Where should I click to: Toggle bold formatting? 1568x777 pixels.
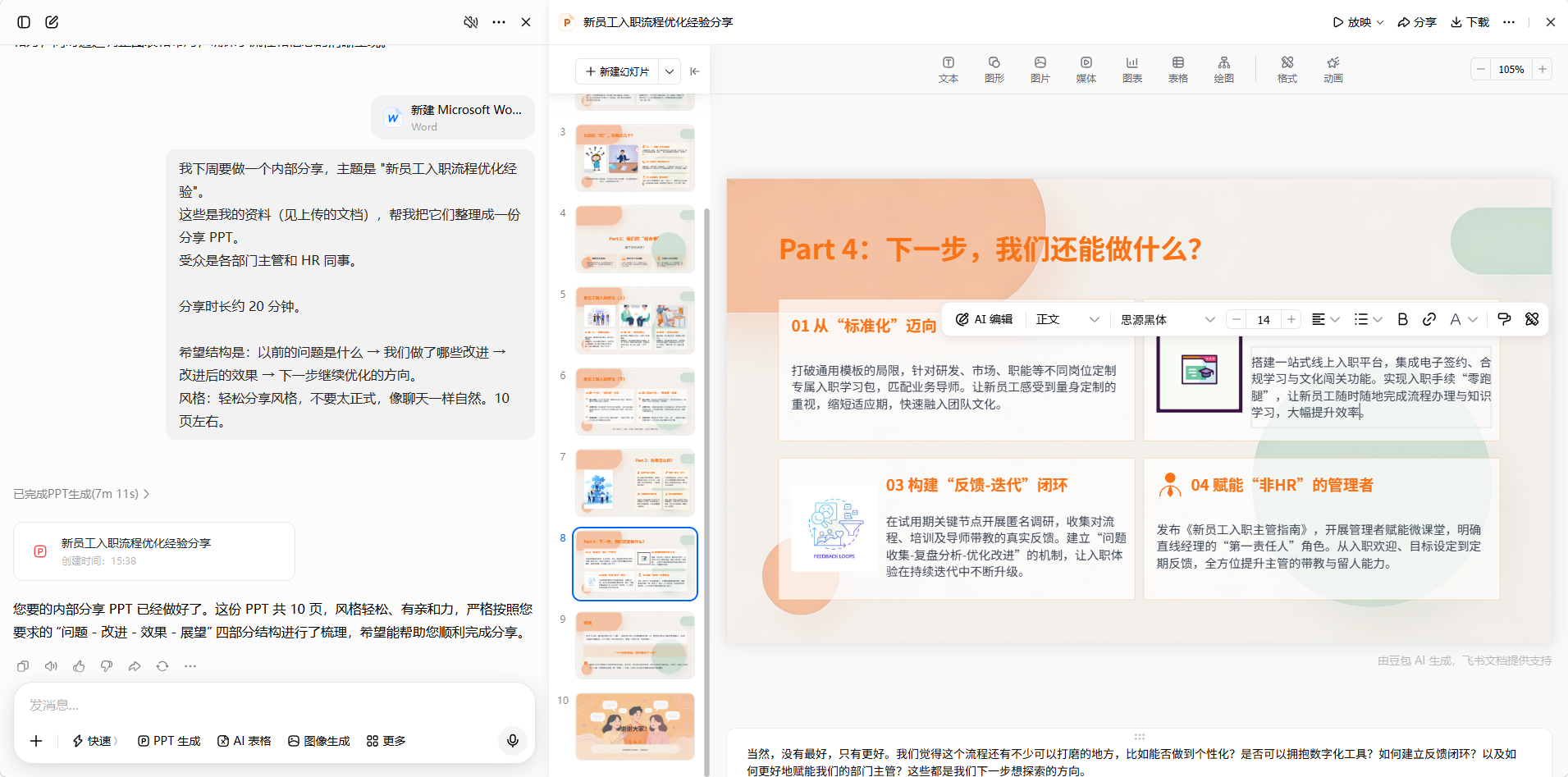pyautogui.click(x=1402, y=319)
